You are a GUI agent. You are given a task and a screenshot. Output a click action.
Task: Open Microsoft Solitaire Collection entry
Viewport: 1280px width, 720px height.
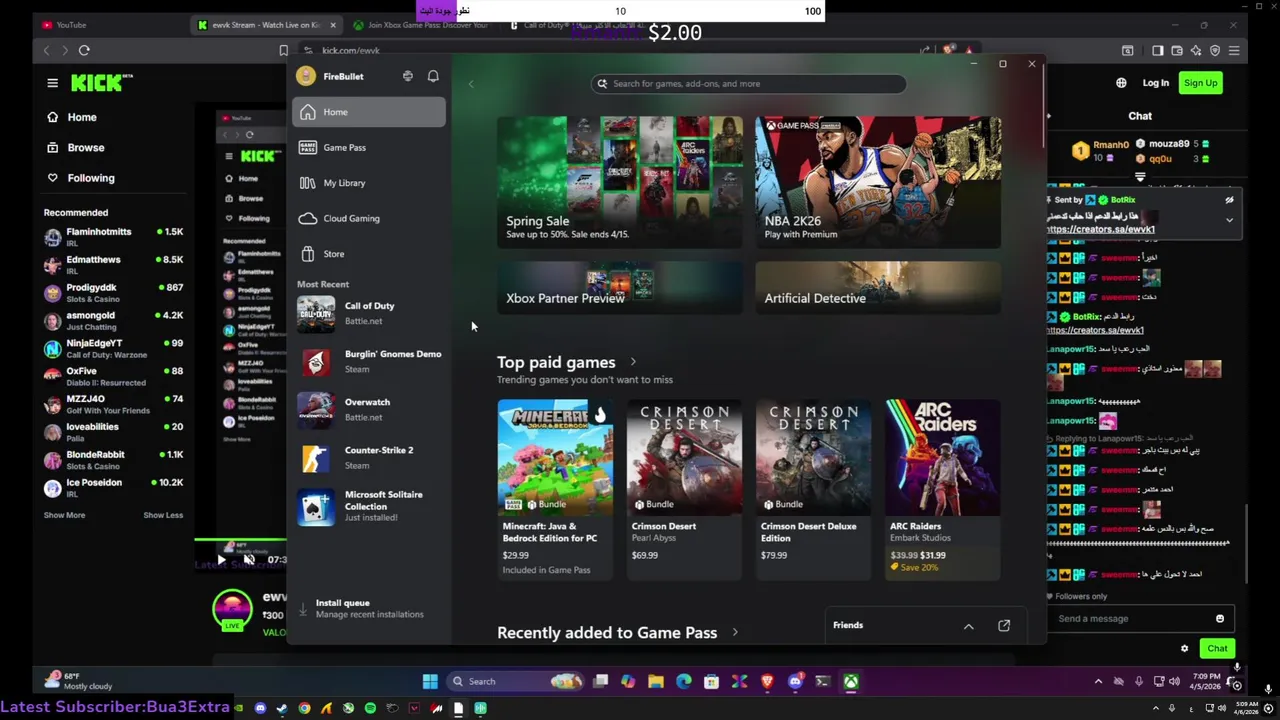(369, 506)
